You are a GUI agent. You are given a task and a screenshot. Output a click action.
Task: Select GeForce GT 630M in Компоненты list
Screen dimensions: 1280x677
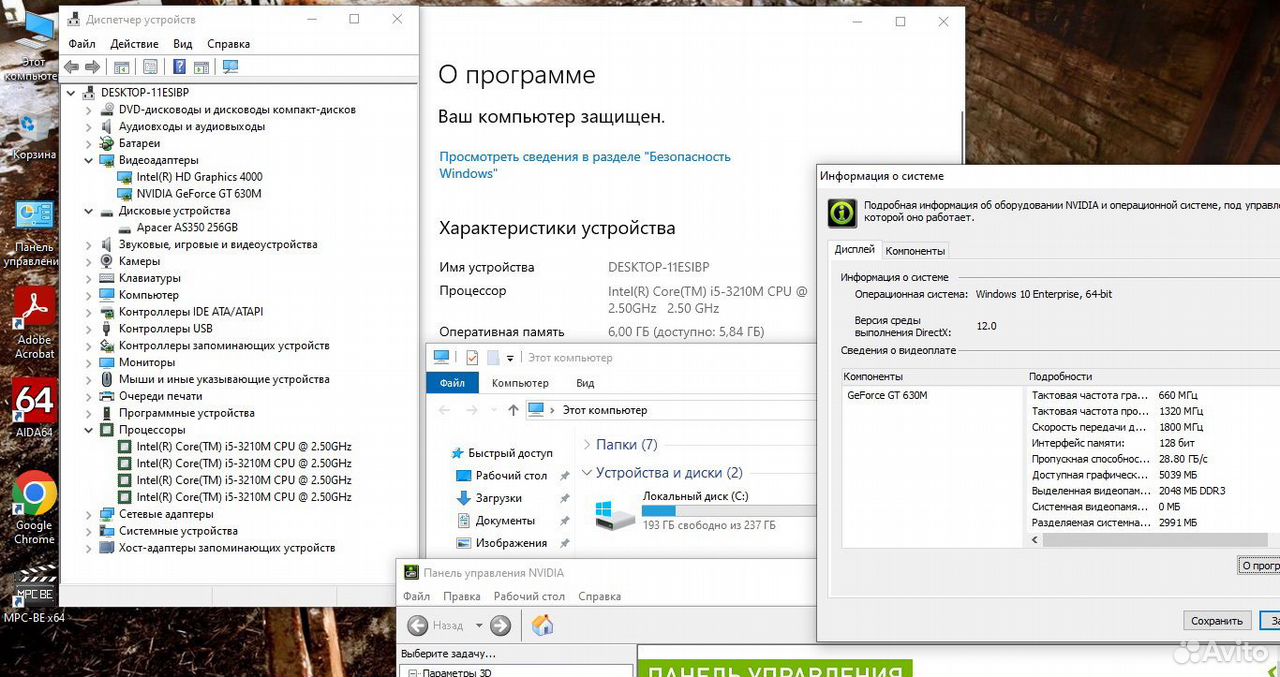887,395
